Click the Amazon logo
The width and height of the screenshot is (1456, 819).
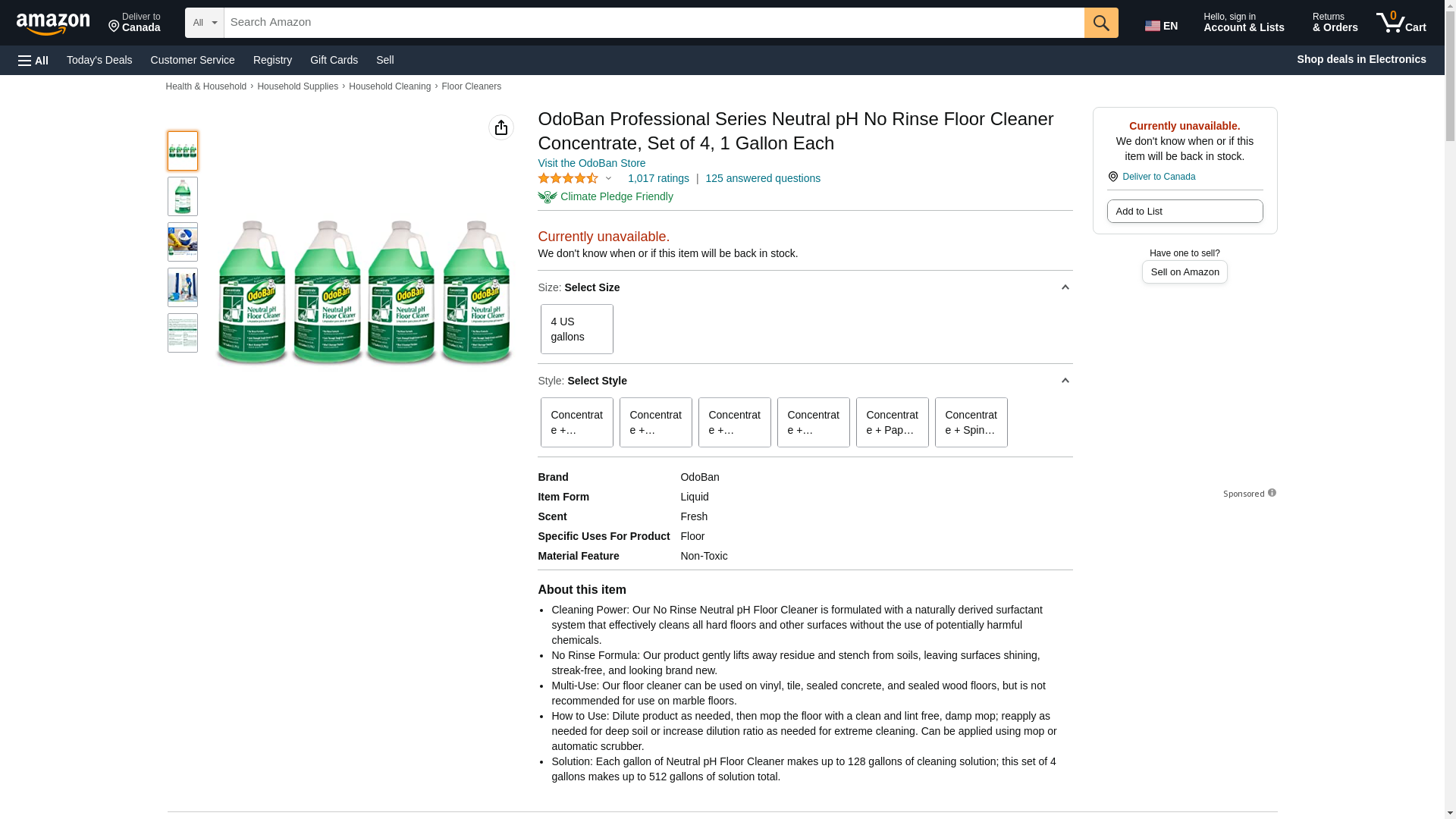[x=53, y=24]
